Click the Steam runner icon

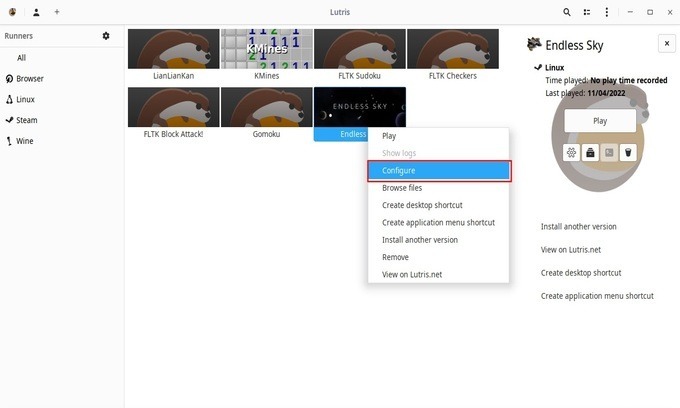tap(9, 120)
